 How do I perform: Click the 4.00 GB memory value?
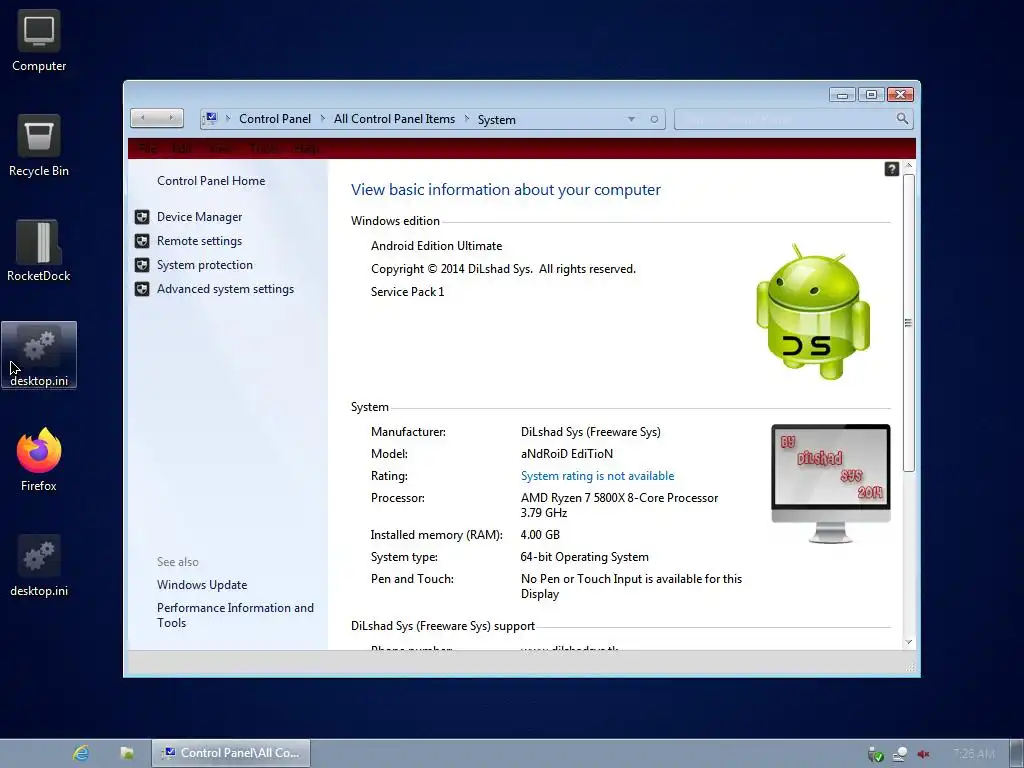(540, 535)
